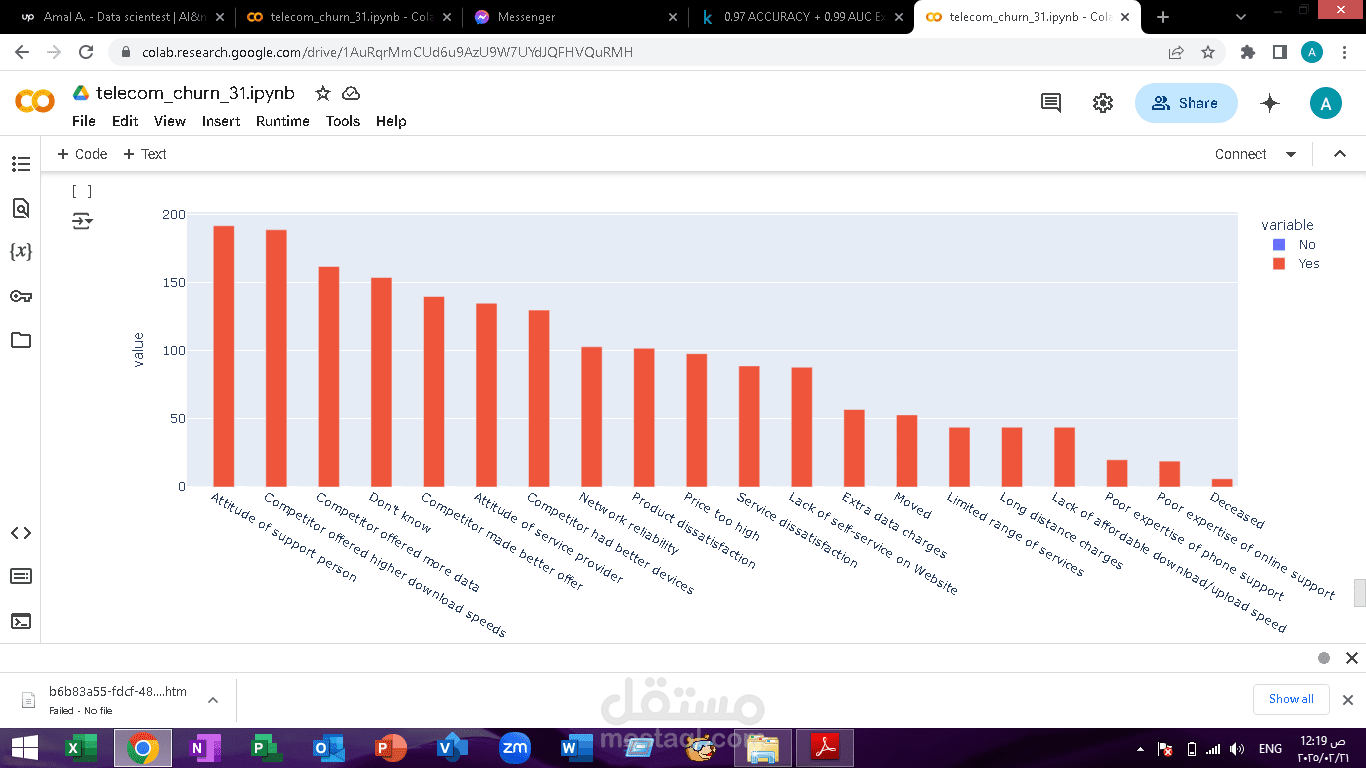Open Excel from the taskbar
The image size is (1366, 768).
81,748
